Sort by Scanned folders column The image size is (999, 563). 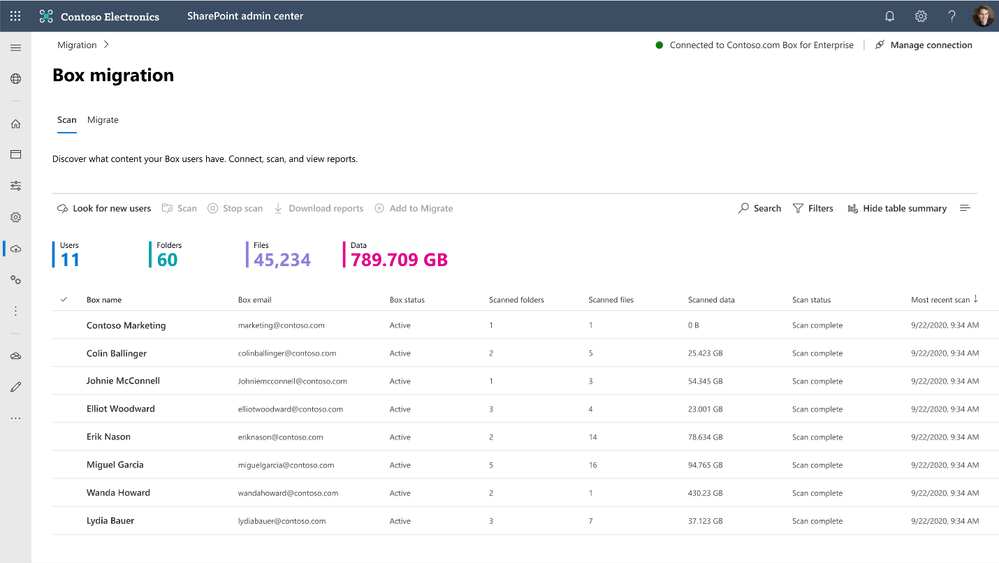tap(517, 300)
